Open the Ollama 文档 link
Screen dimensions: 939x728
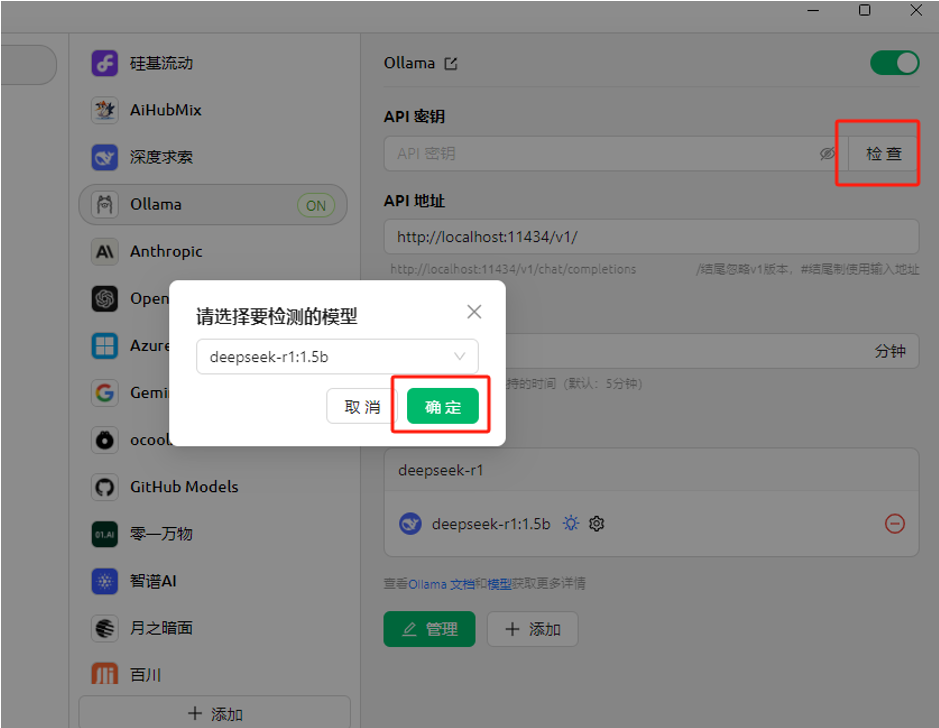click(442, 584)
